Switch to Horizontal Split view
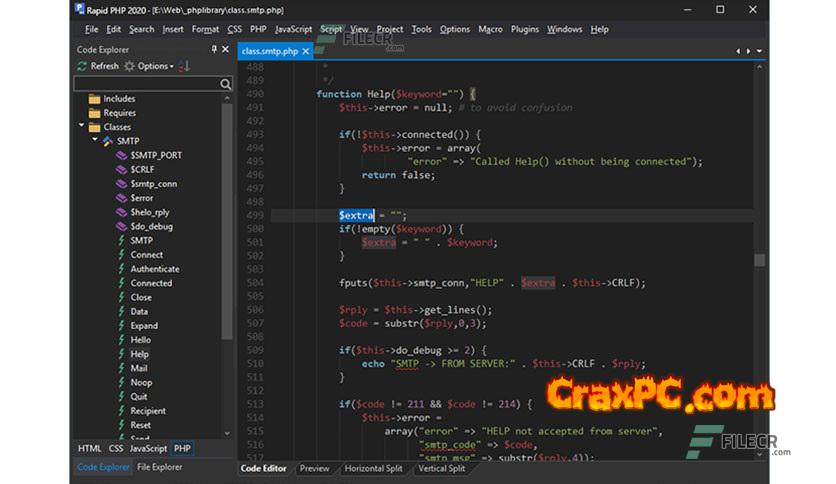The width and height of the screenshot is (836, 484). click(375, 468)
